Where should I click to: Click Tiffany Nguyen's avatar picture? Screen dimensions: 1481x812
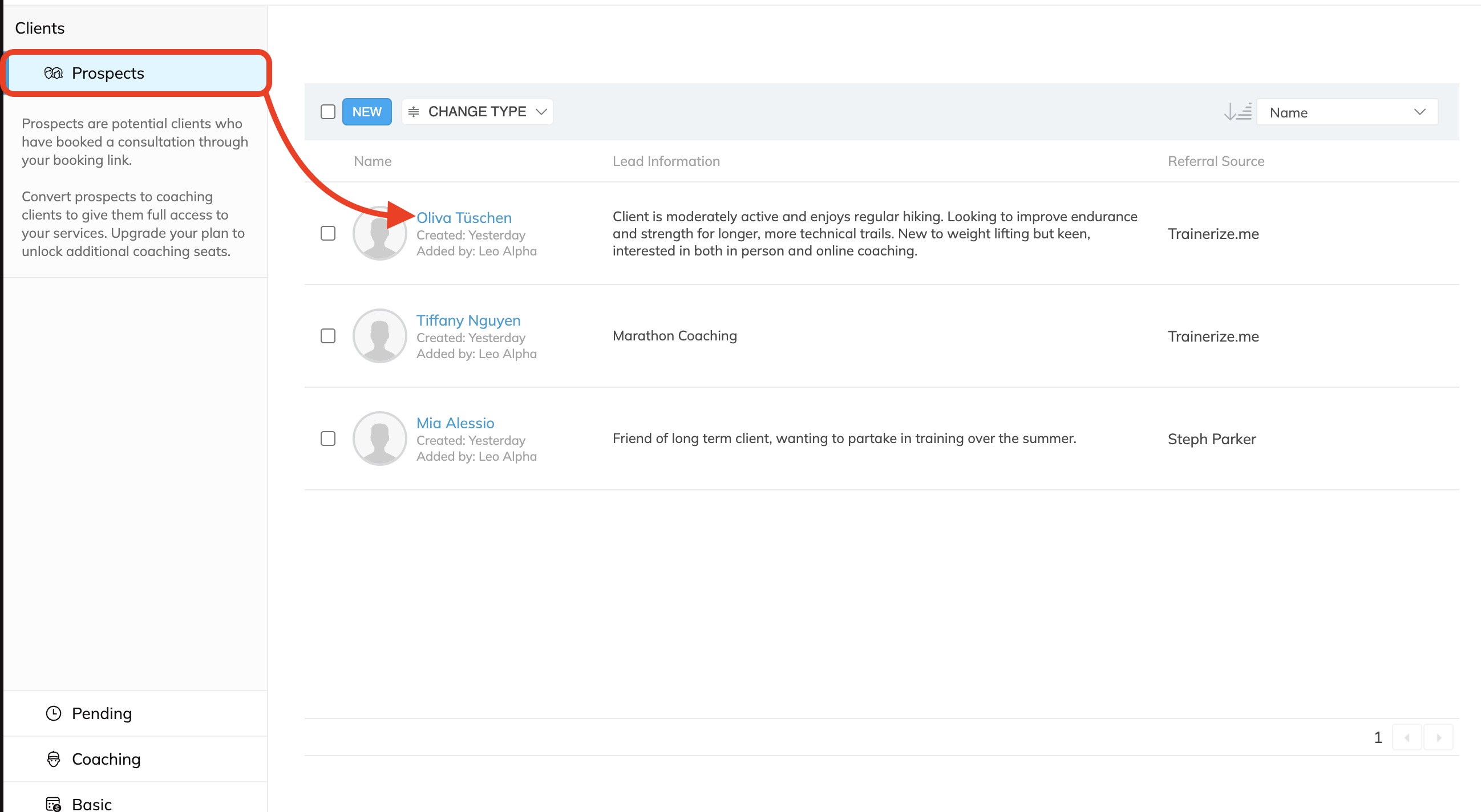pos(379,336)
